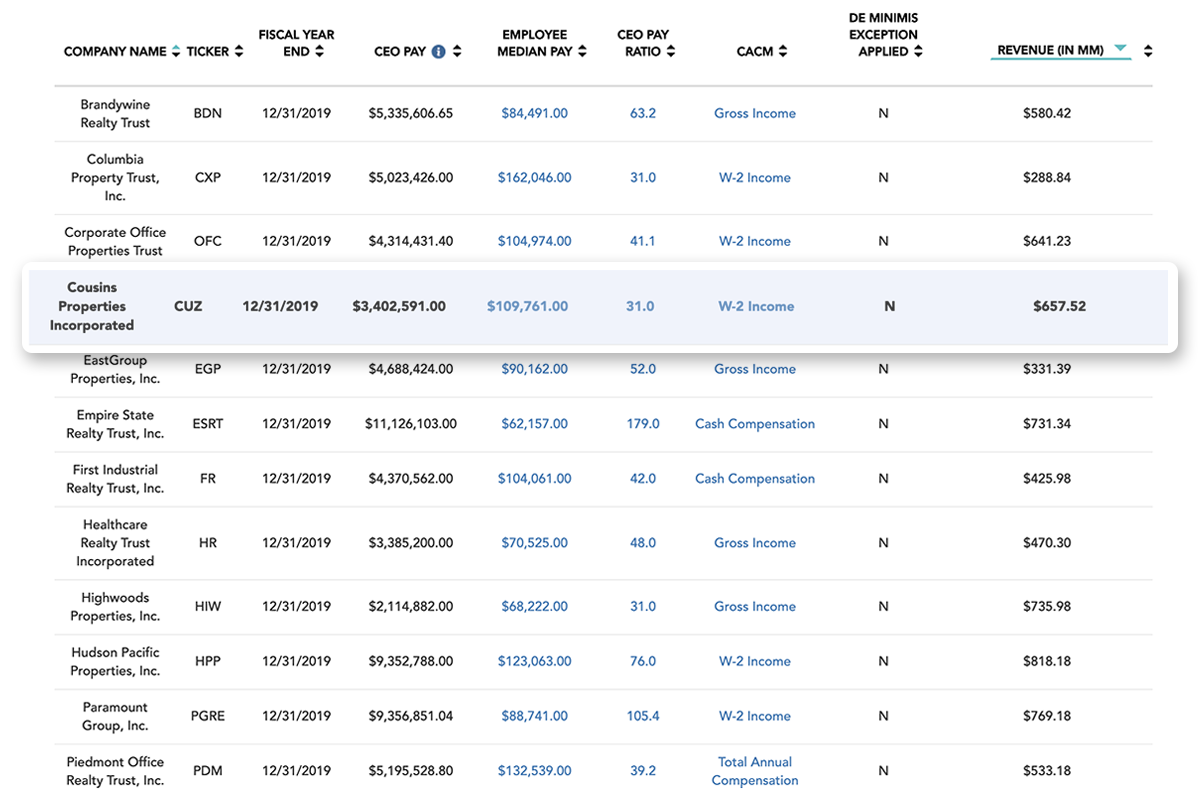The width and height of the screenshot is (1200, 800).
Task: Select ticker PGRE cell
Action: pos(208,716)
